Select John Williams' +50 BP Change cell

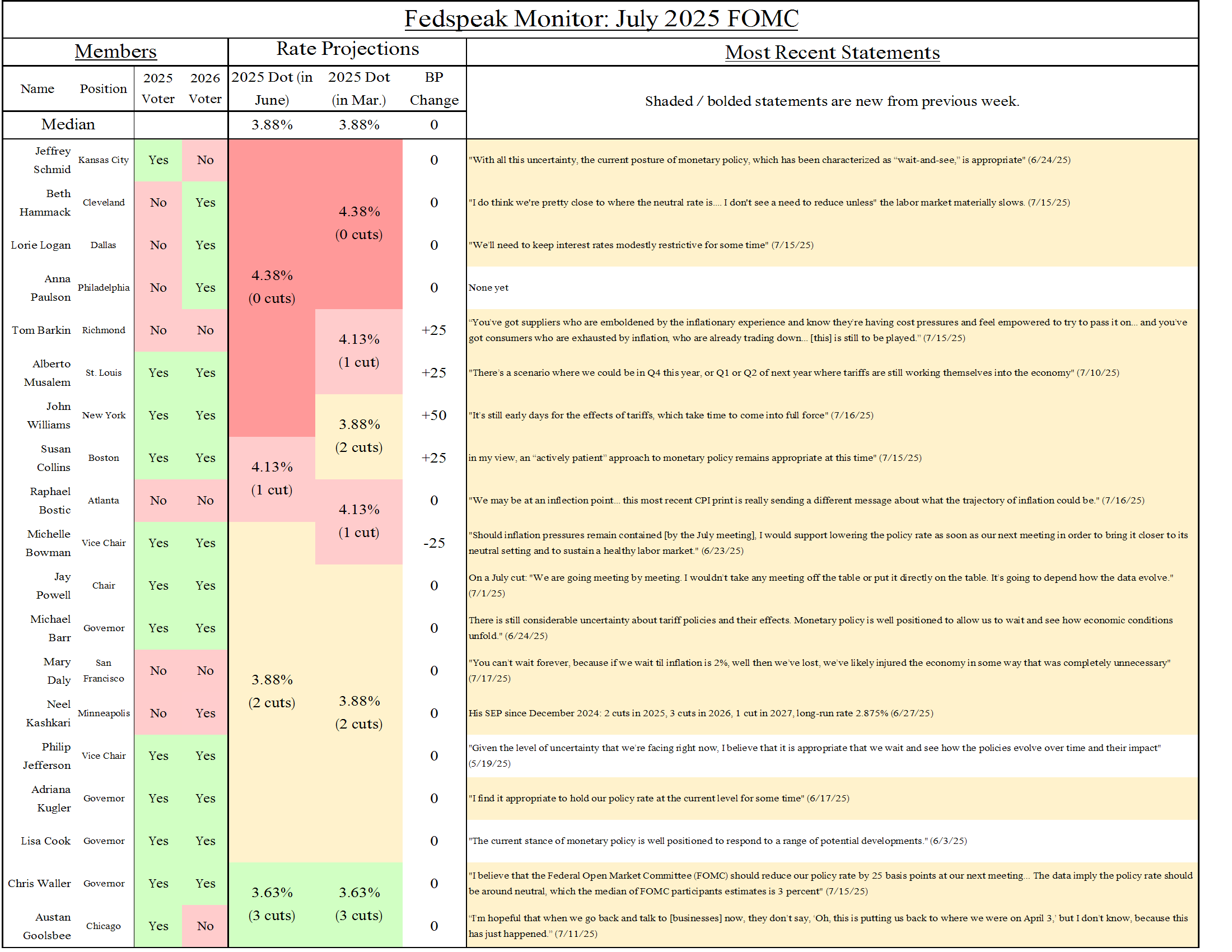(435, 415)
